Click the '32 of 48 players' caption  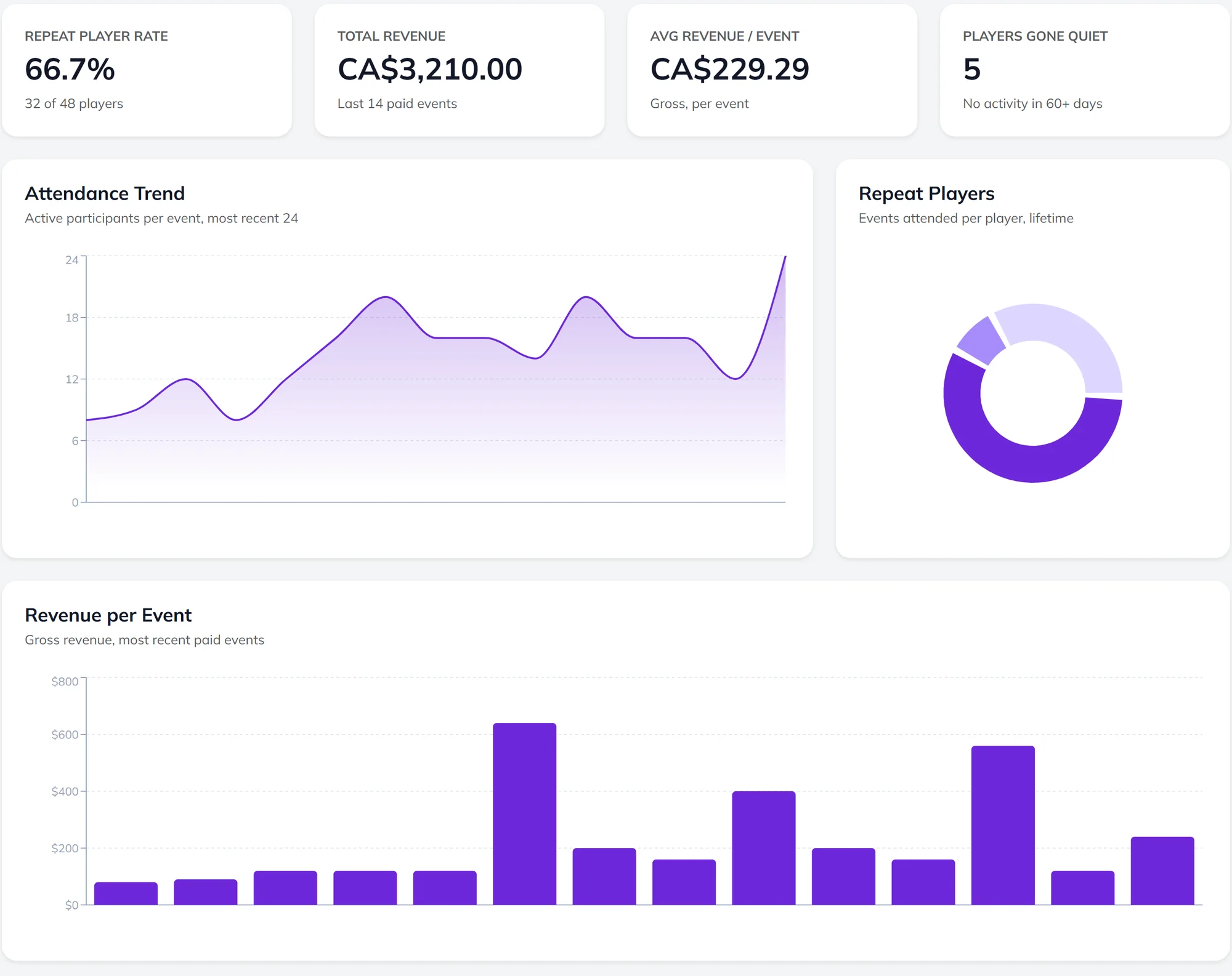click(x=74, y=103)
